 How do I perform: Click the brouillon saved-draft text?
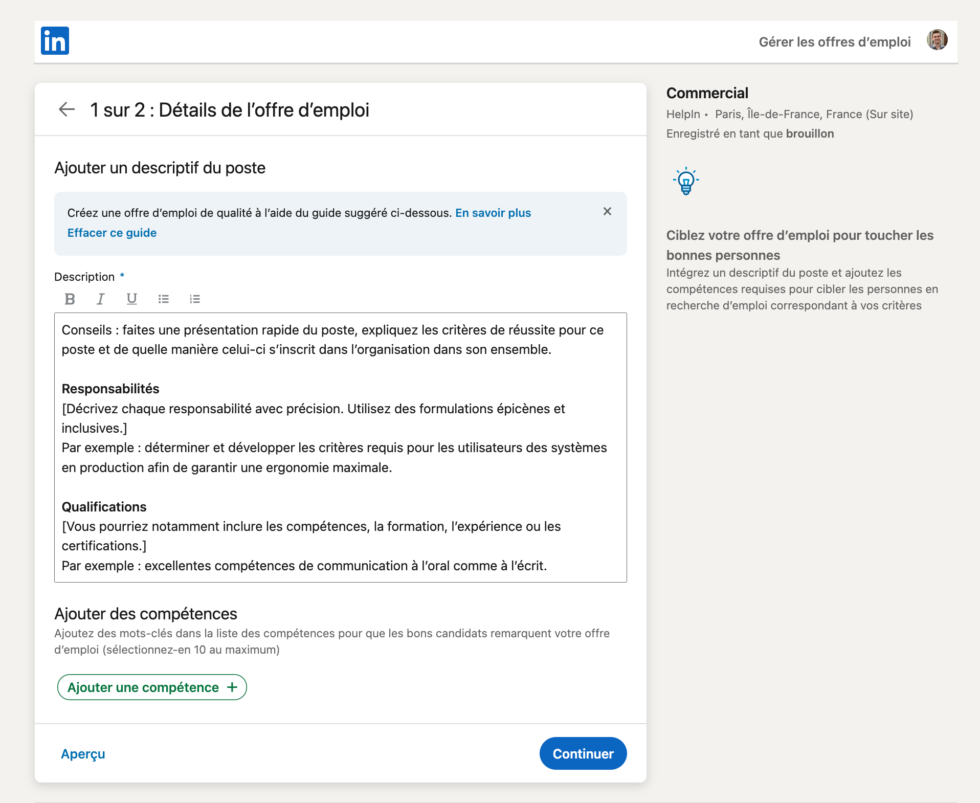click(811, 132)
